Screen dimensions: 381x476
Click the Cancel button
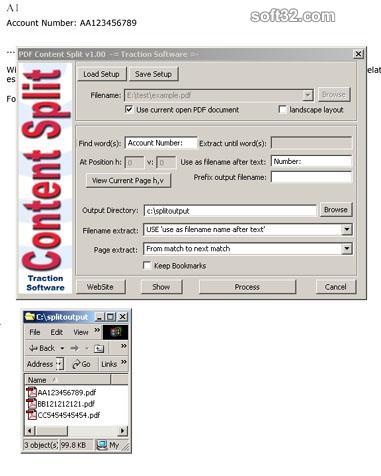coord(336,287)
